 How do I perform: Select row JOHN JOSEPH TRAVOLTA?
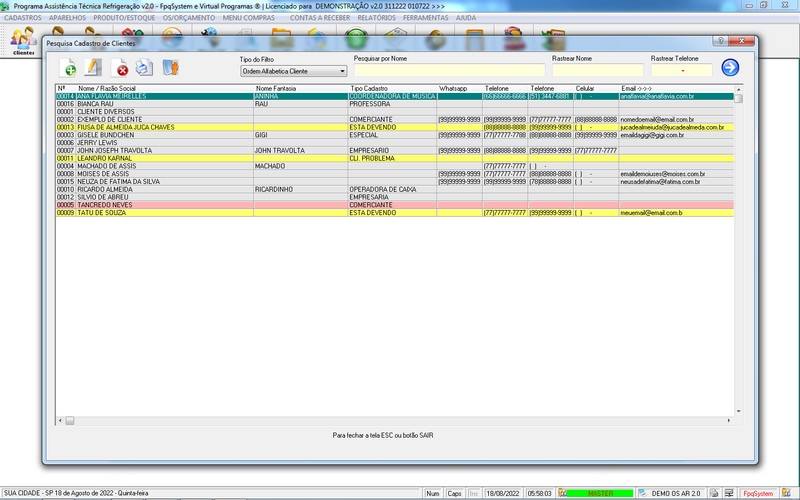click(394, 151)
